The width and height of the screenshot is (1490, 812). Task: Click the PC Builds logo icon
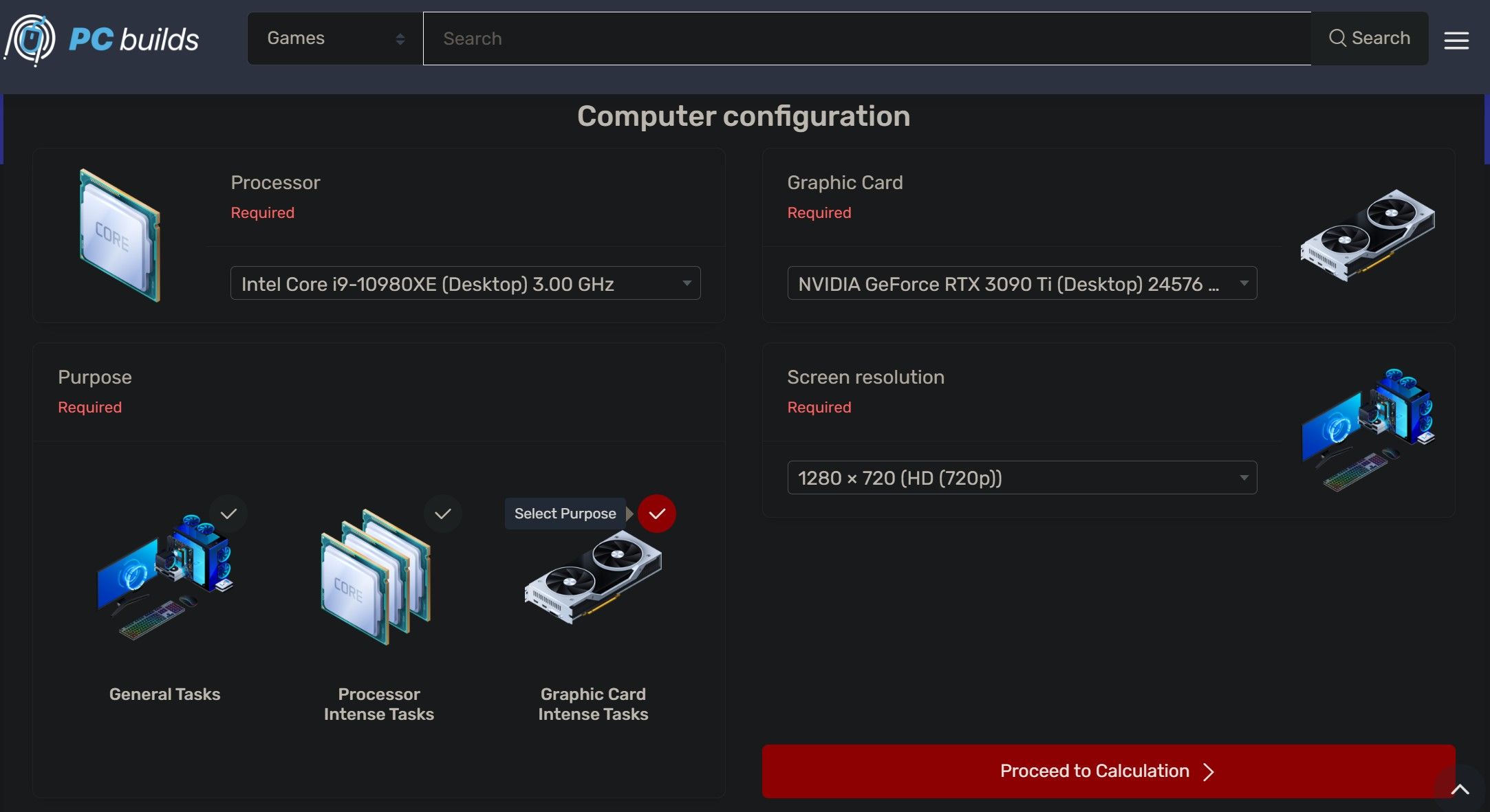click(x=28, y=40)
